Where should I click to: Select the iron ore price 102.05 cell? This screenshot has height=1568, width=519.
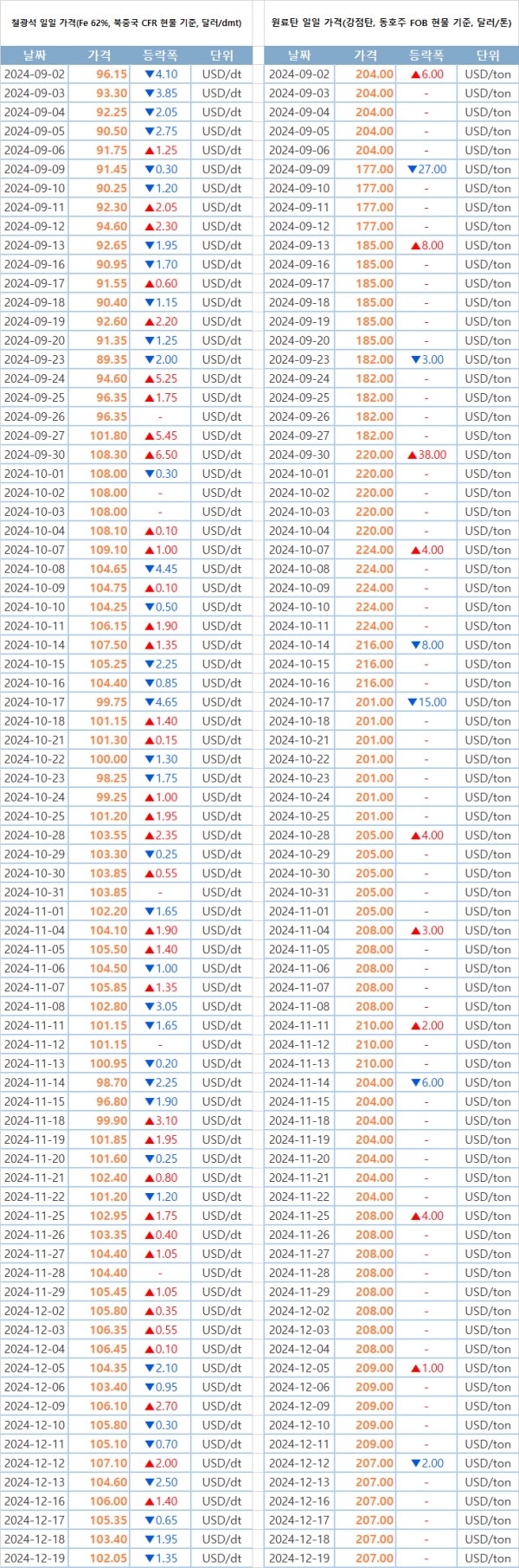109,1558
